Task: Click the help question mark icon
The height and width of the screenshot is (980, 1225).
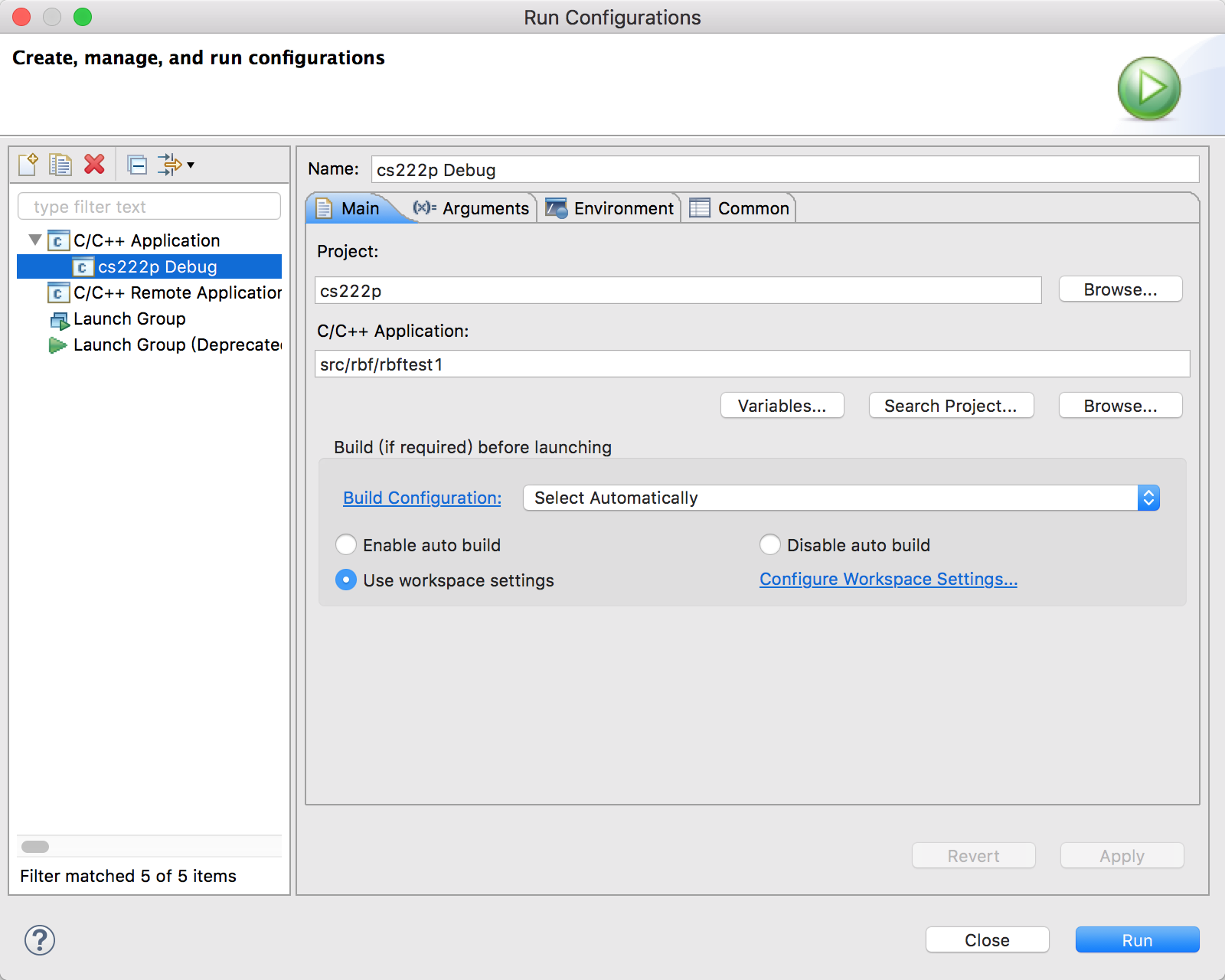Action: tap(40, 940)
